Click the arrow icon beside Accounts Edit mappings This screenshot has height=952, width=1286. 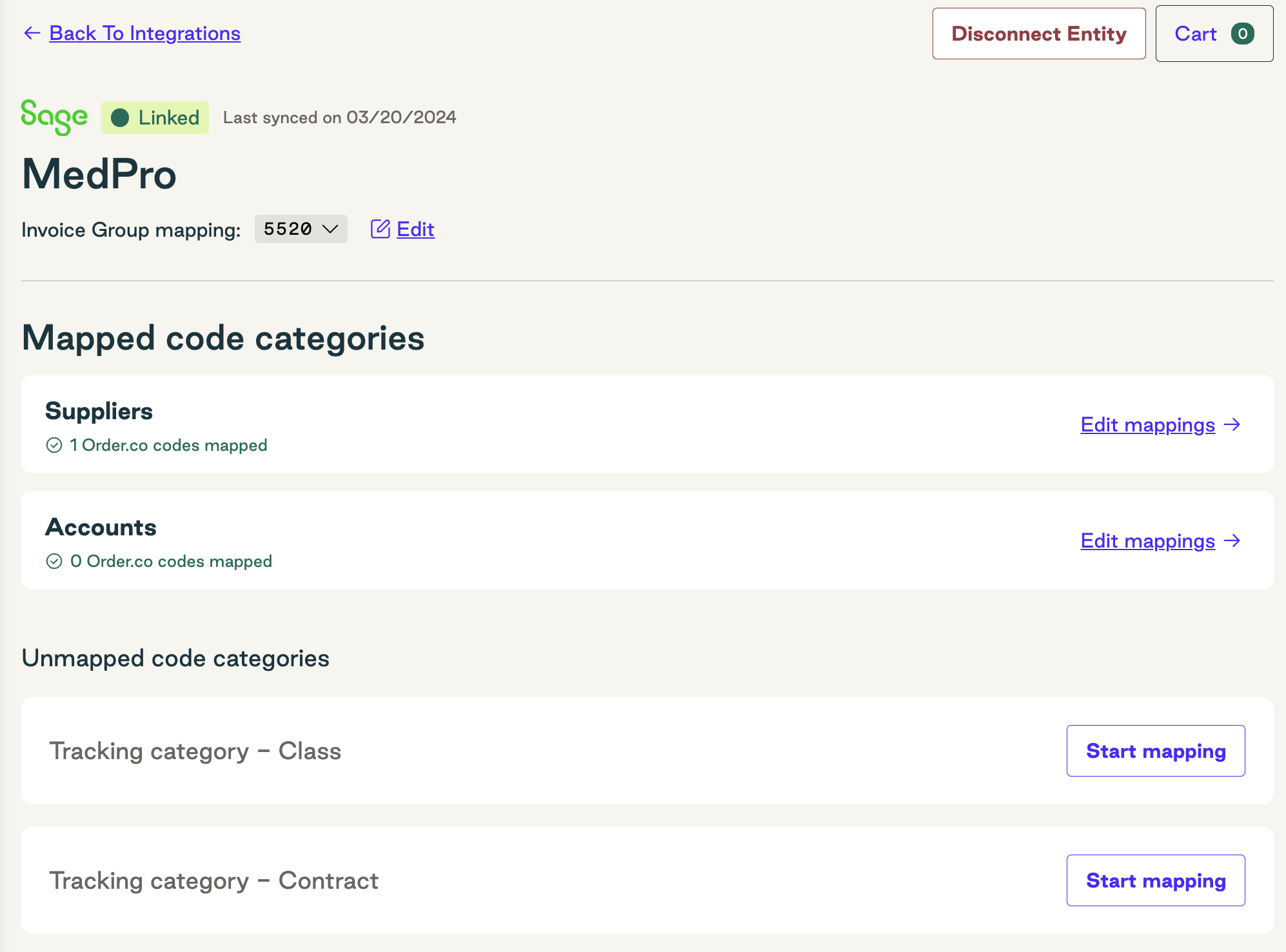(x=1232, y=540)
